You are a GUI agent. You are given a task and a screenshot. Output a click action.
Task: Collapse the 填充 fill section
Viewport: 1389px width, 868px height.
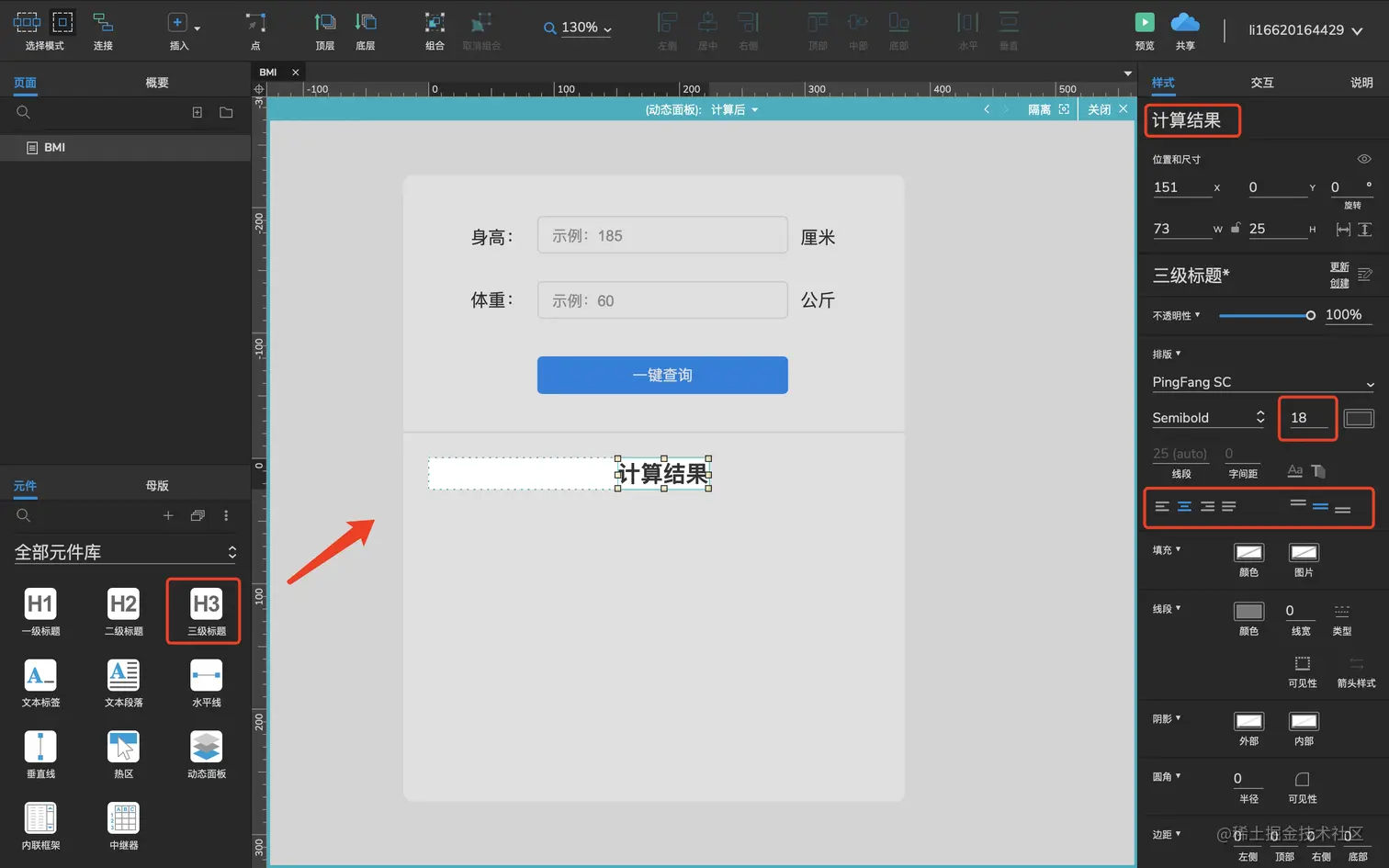pyautogui.click(x=1167, y=549)
